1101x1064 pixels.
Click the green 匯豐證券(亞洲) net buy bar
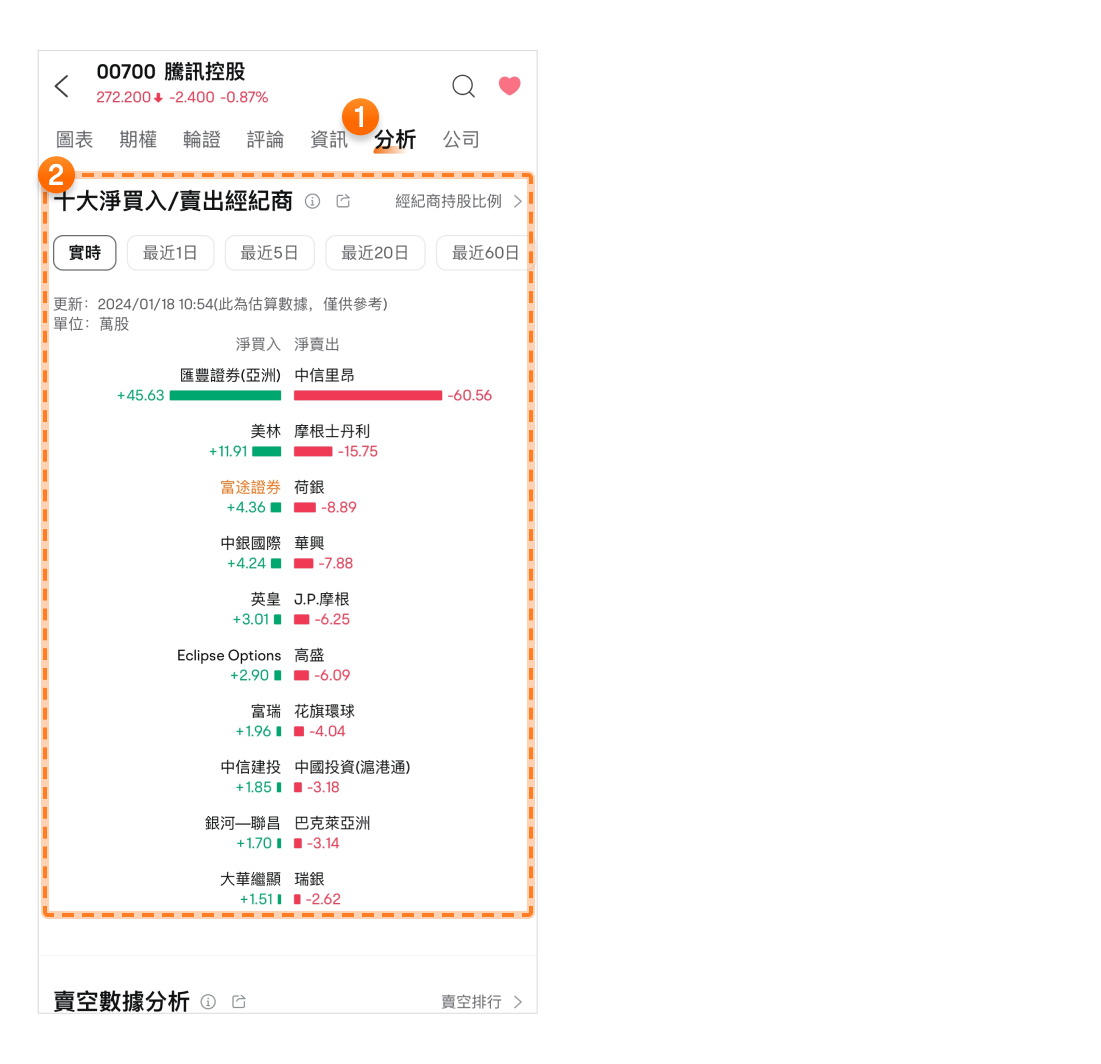coord(225,395)
